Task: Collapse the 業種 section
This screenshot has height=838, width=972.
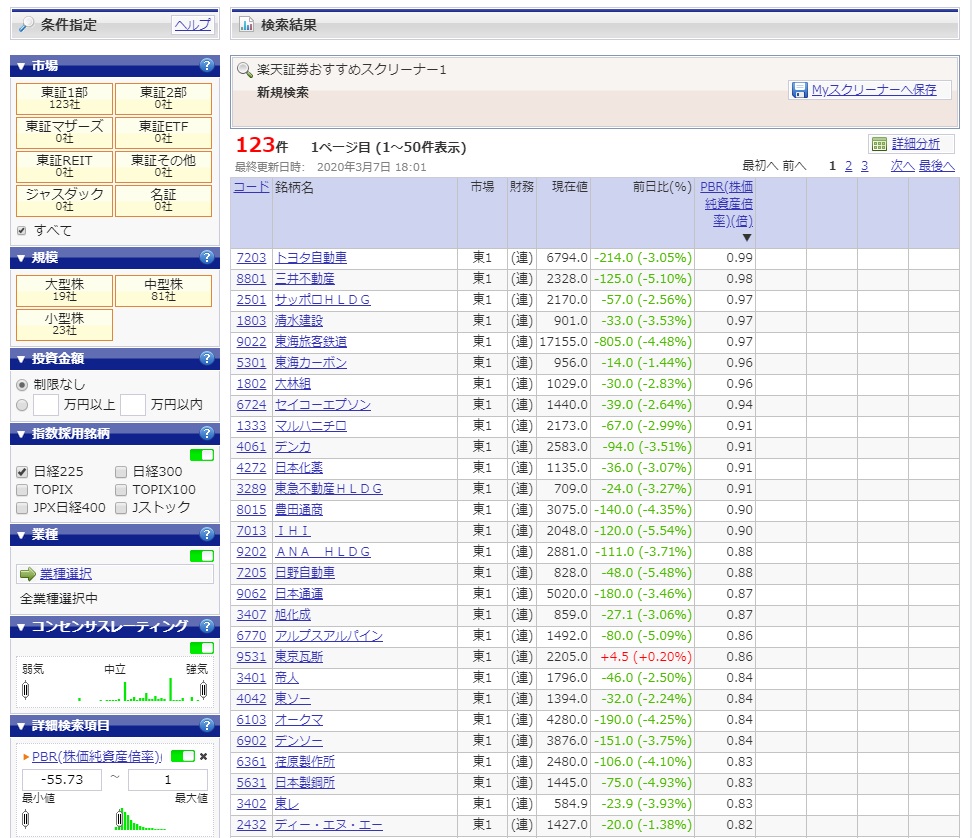Action: click(21, 535)
